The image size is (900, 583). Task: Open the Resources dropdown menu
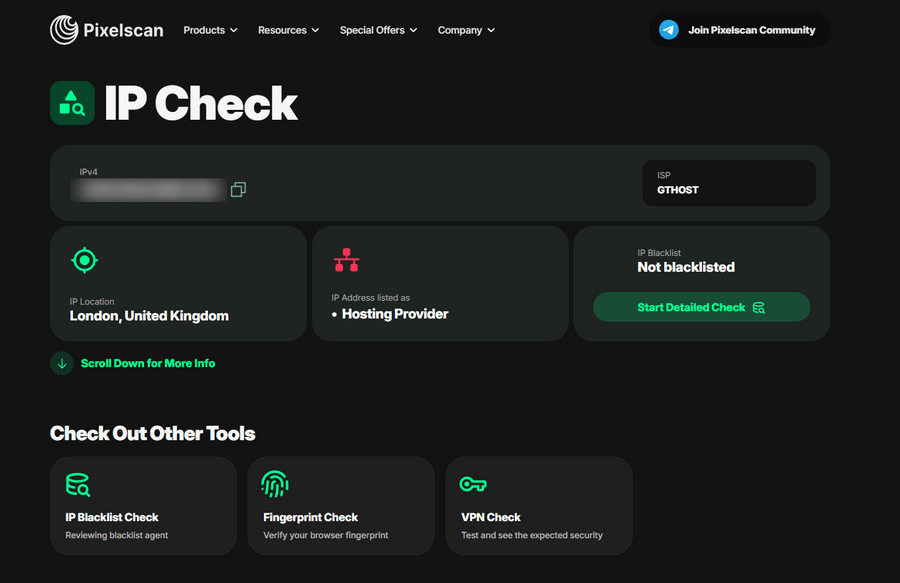click(x=288, y=30)
